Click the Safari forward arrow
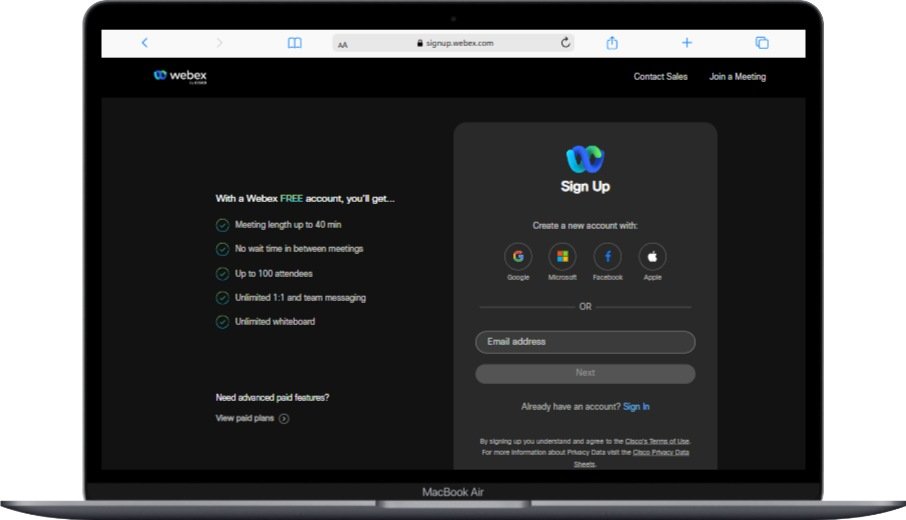906x520 pixels. pos(219,43)
